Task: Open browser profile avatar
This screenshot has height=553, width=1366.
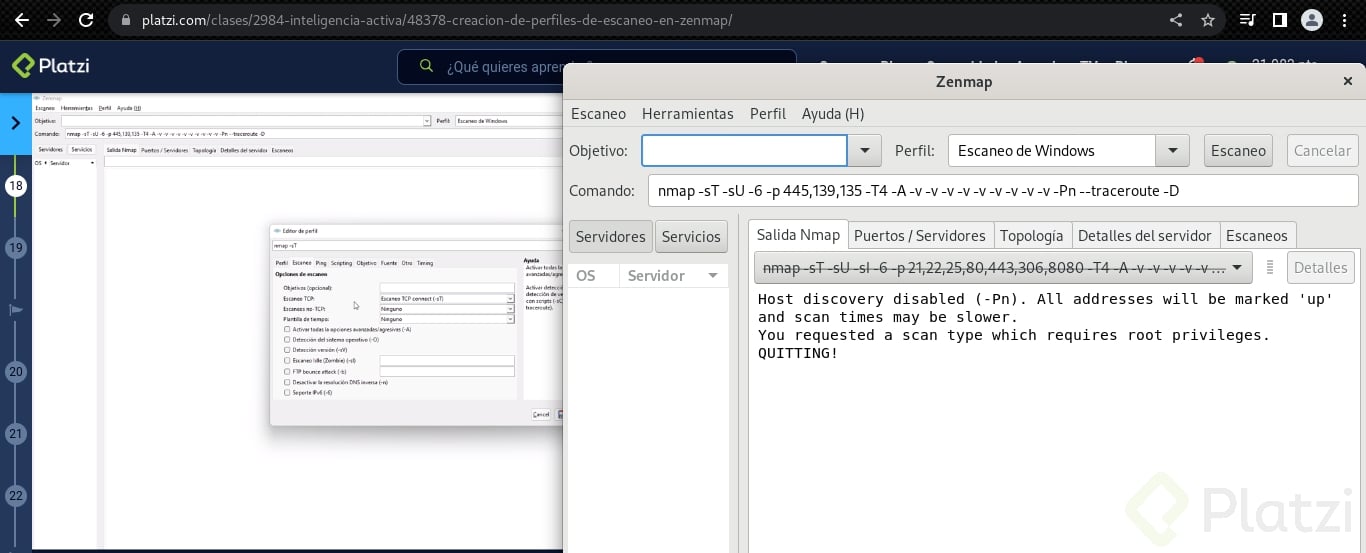Action: point(1311,20)
